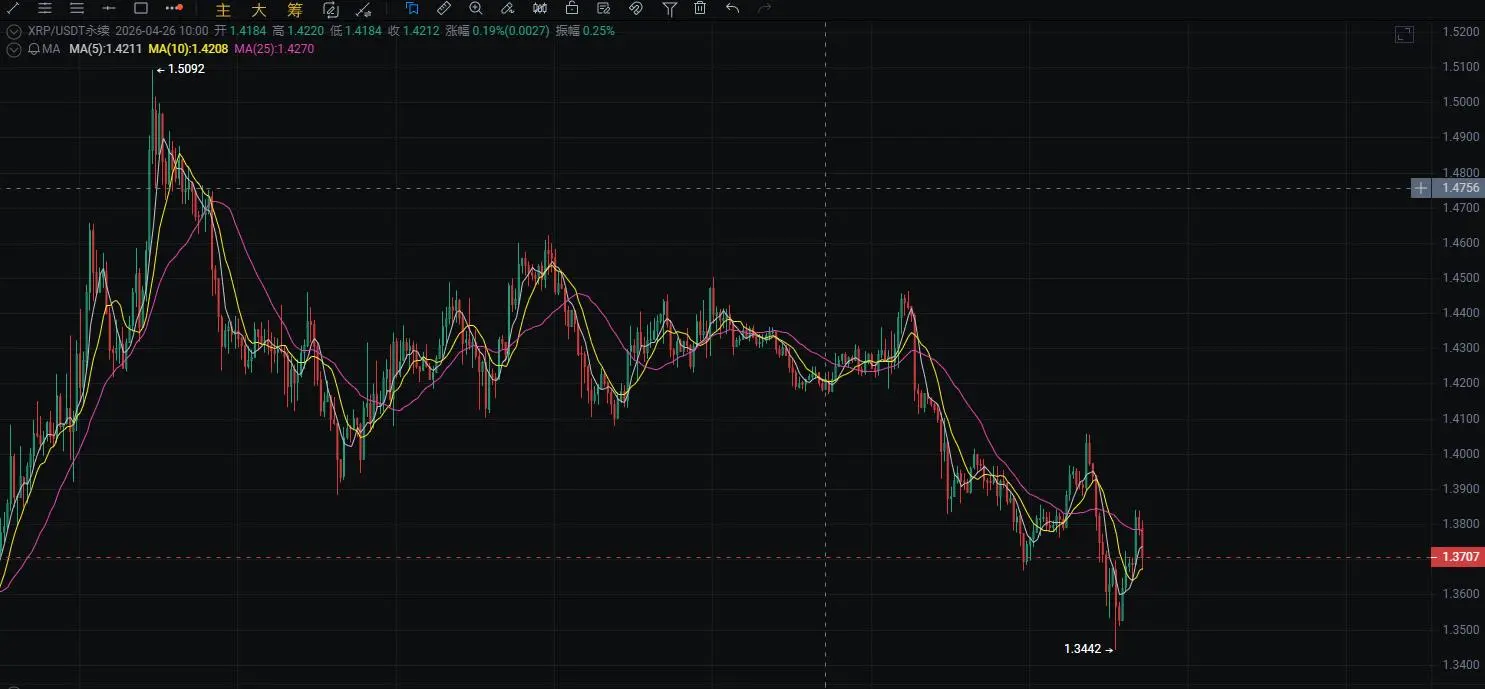
Task: Select the rectangle shape tool
Action: (x=141, y=9)
